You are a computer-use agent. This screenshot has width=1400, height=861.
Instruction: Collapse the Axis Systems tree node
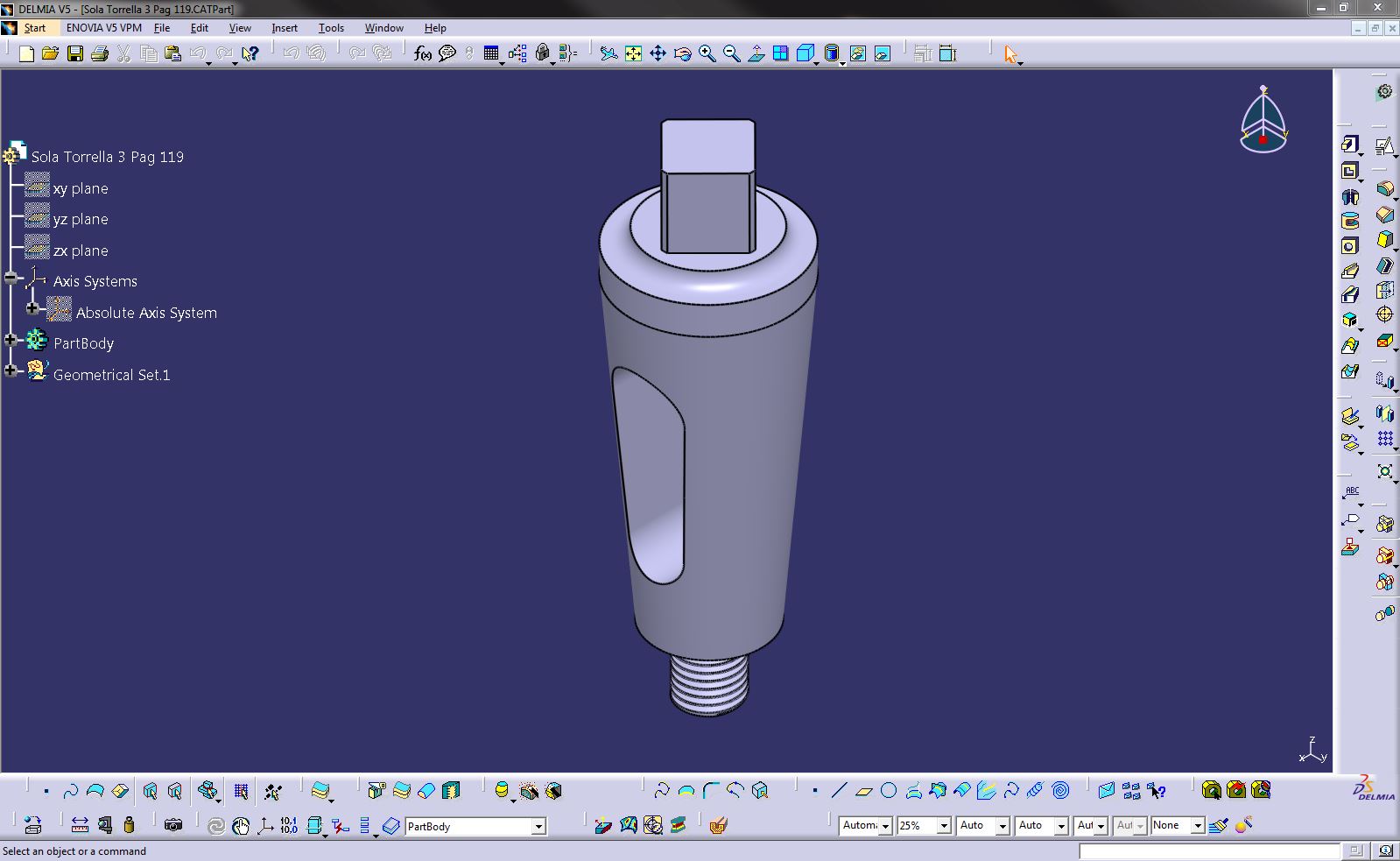tap(11, 279)
